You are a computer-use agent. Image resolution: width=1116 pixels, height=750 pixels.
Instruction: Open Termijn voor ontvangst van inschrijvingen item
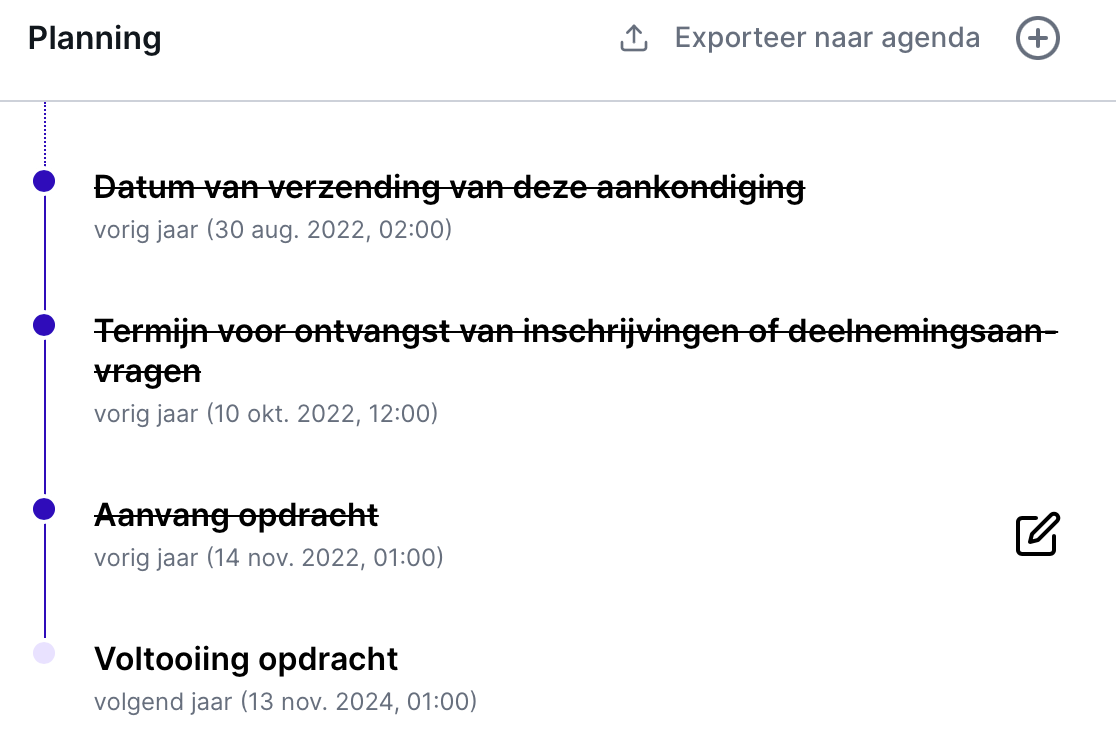point(576,352)
